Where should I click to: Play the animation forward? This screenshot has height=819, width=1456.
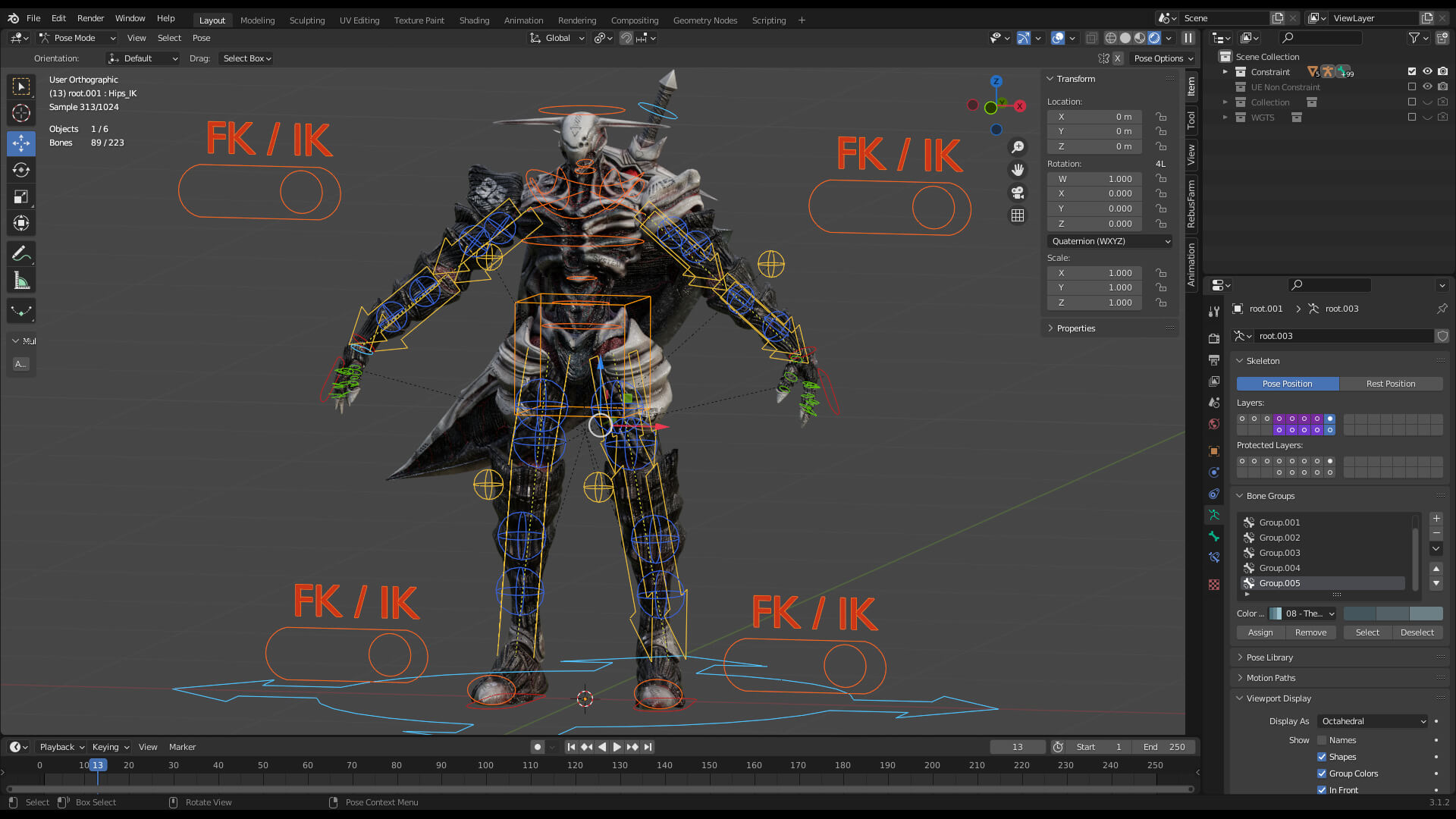[617, 747]
